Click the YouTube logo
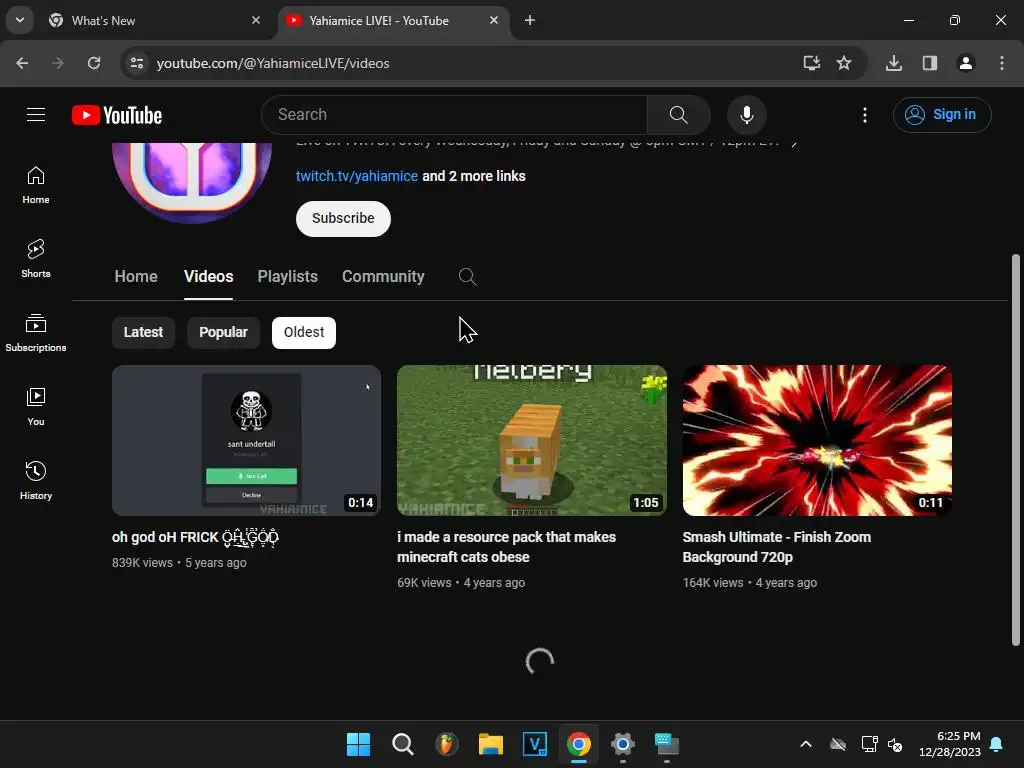 [x=117, y=115]
